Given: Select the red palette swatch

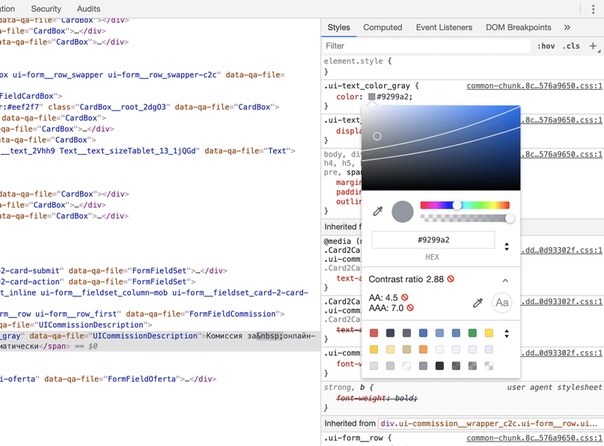Looking at the screenshot, I should point(374,333).
